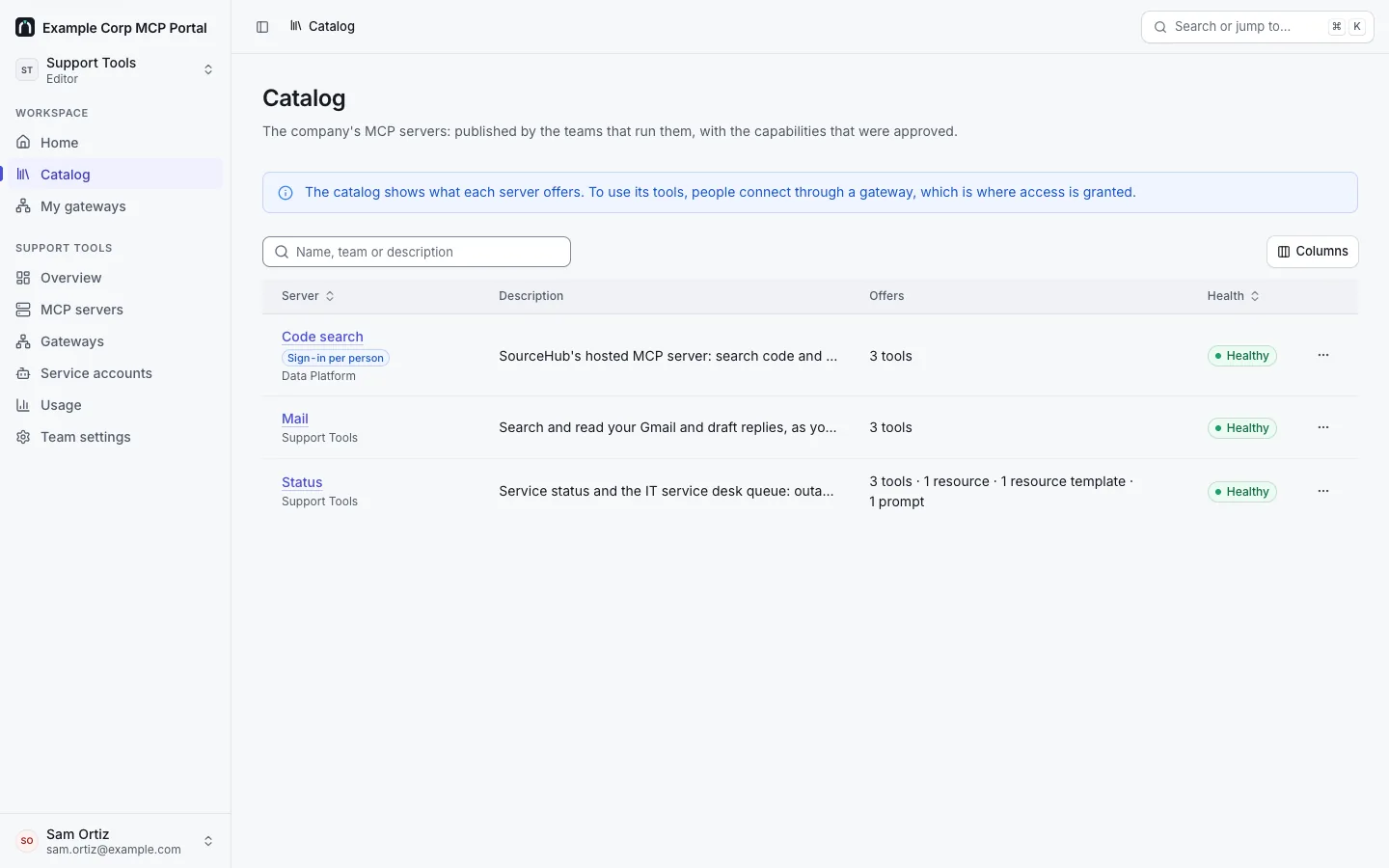Open the Usage page

point(115,405)
